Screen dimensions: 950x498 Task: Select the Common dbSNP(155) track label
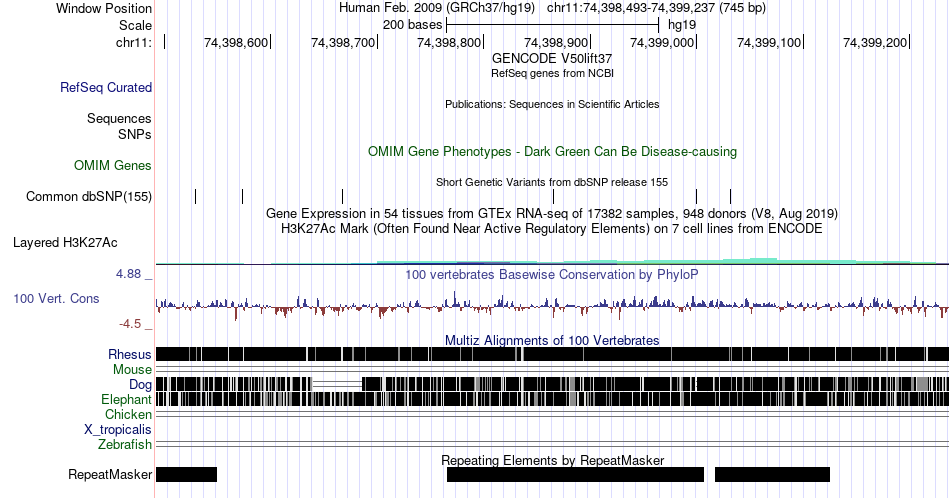88,196
